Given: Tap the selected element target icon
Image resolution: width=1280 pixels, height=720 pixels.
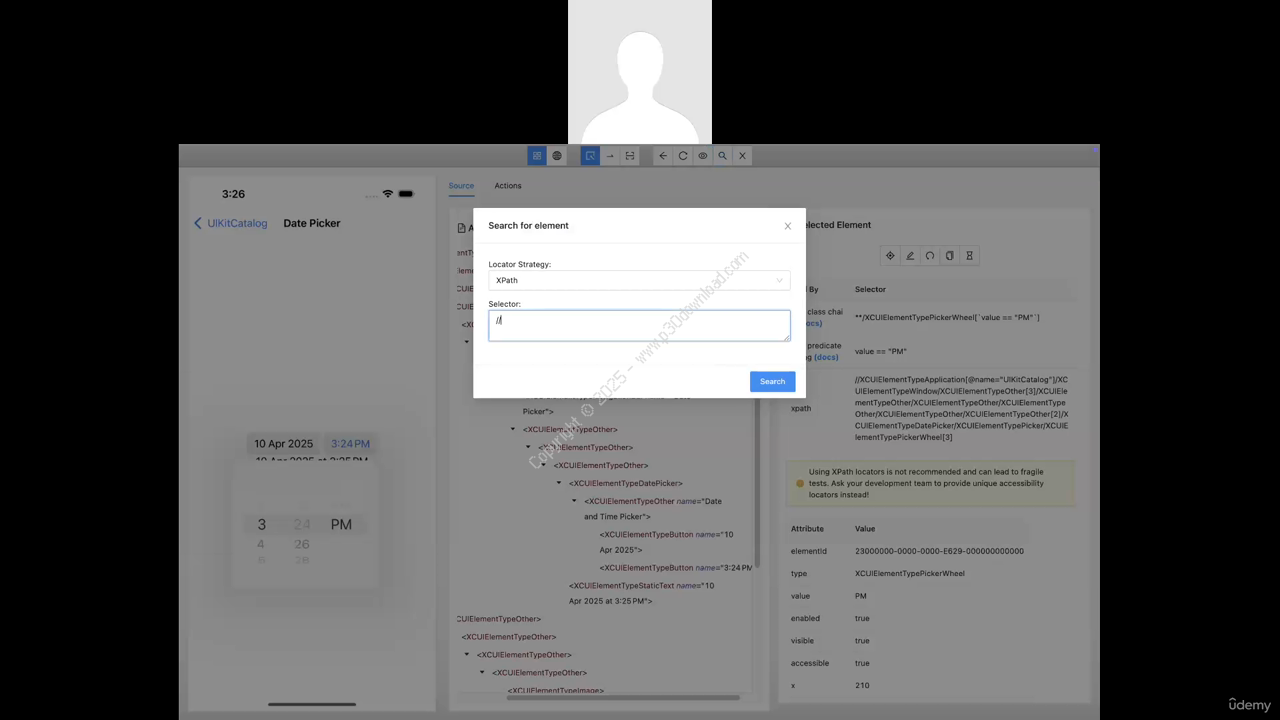Looking at the screenshot, I should point(890,256).
